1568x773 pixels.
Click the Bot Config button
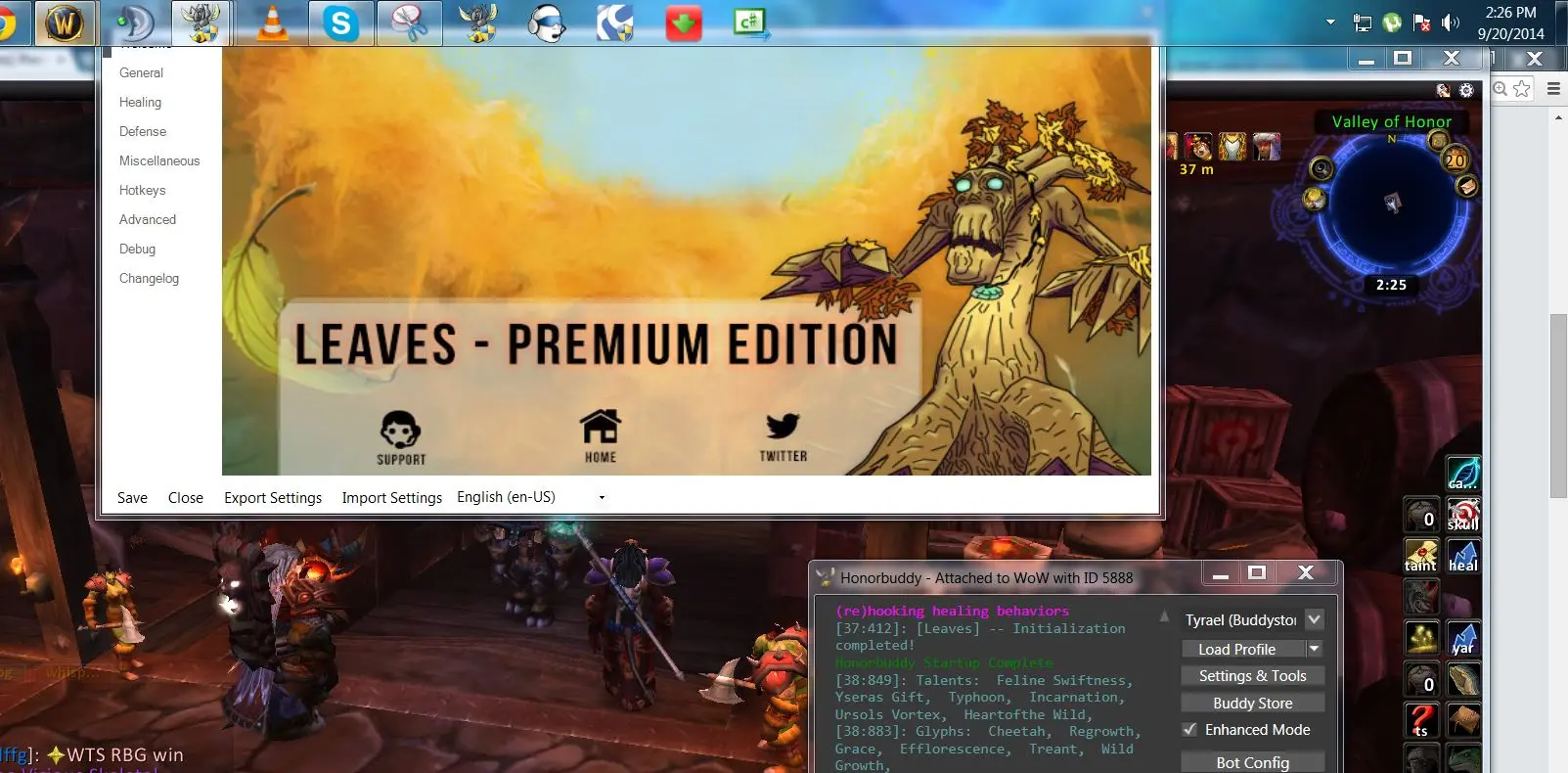[1253, 762]
